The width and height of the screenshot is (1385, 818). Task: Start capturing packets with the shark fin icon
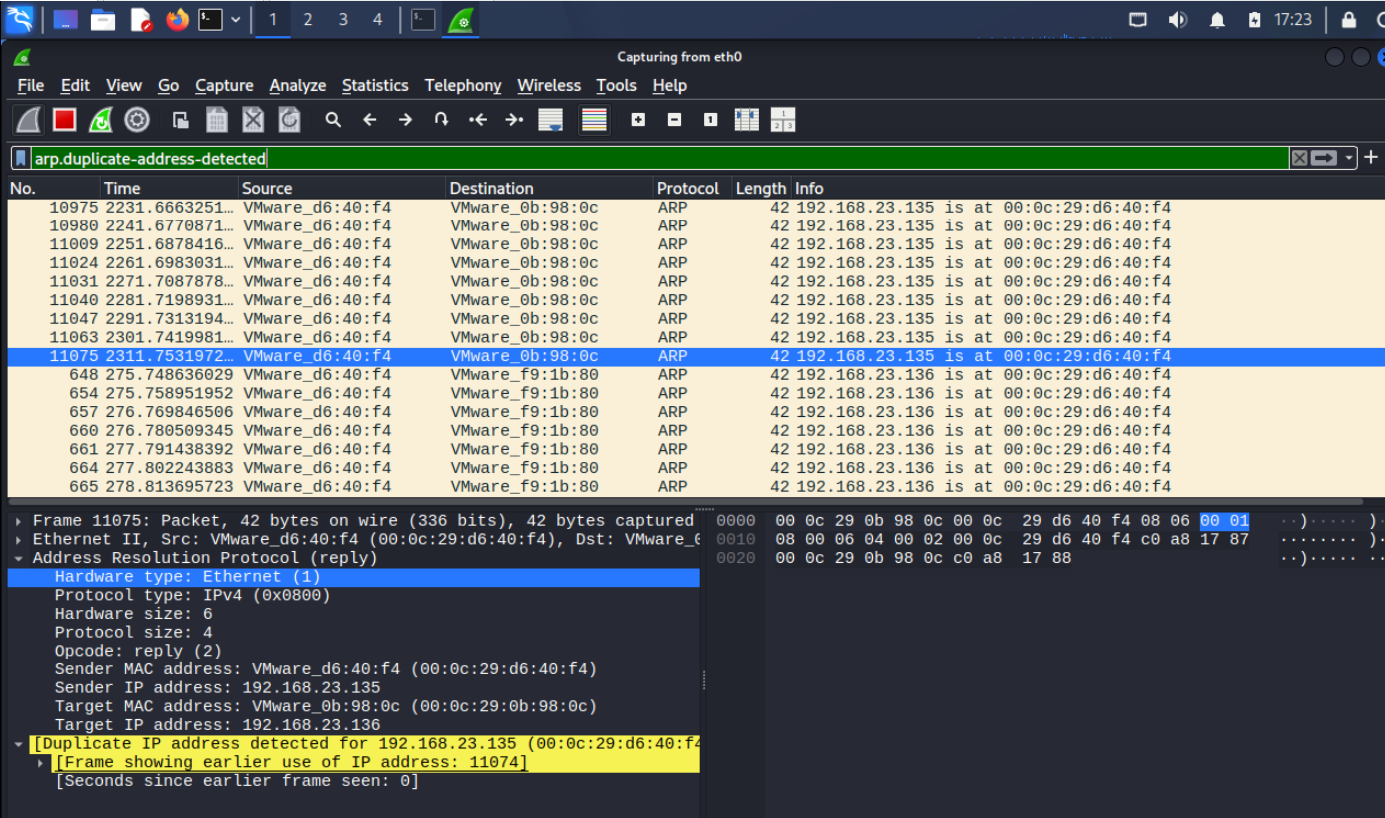29,120
